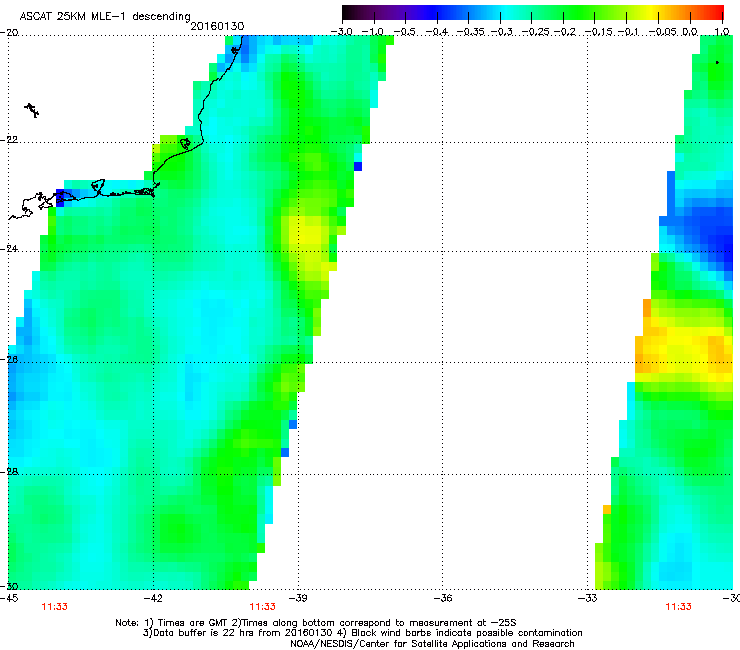
Task: Click the -0.3 color scale label
Action: tap(502, 32)
